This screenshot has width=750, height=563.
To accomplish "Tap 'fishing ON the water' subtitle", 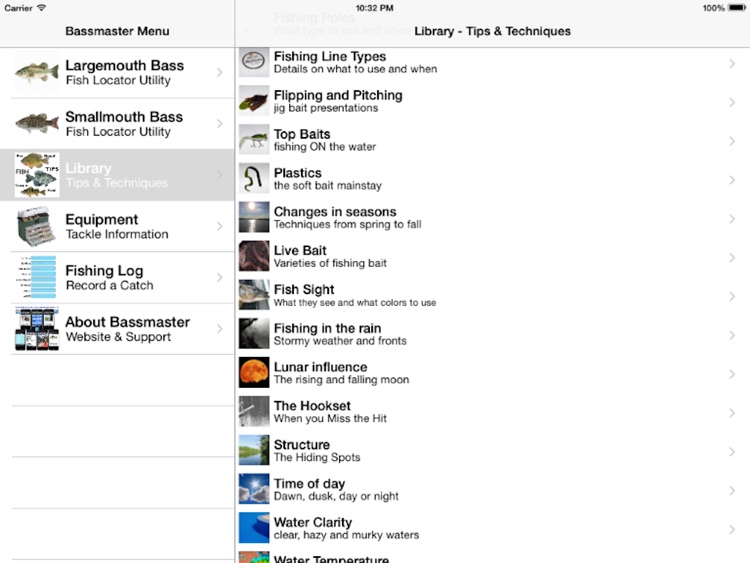I will point(325,147).
